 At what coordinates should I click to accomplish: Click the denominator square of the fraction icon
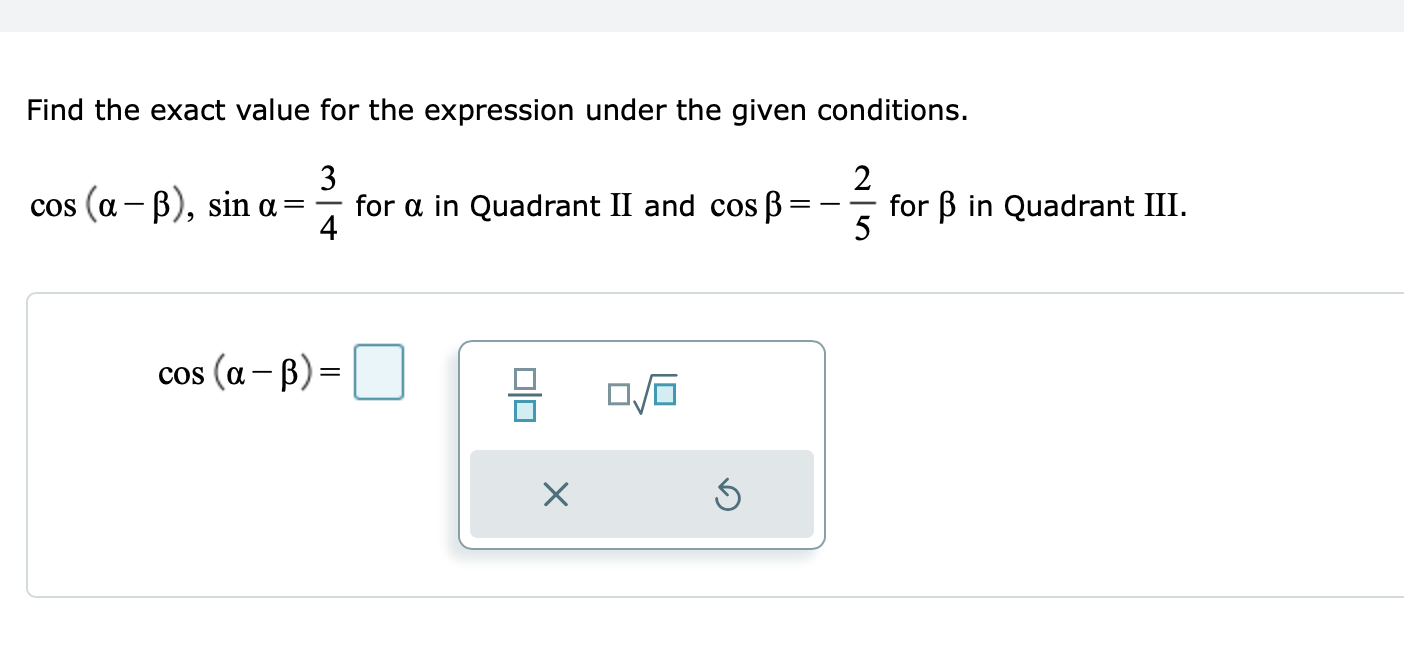(525, 409)
